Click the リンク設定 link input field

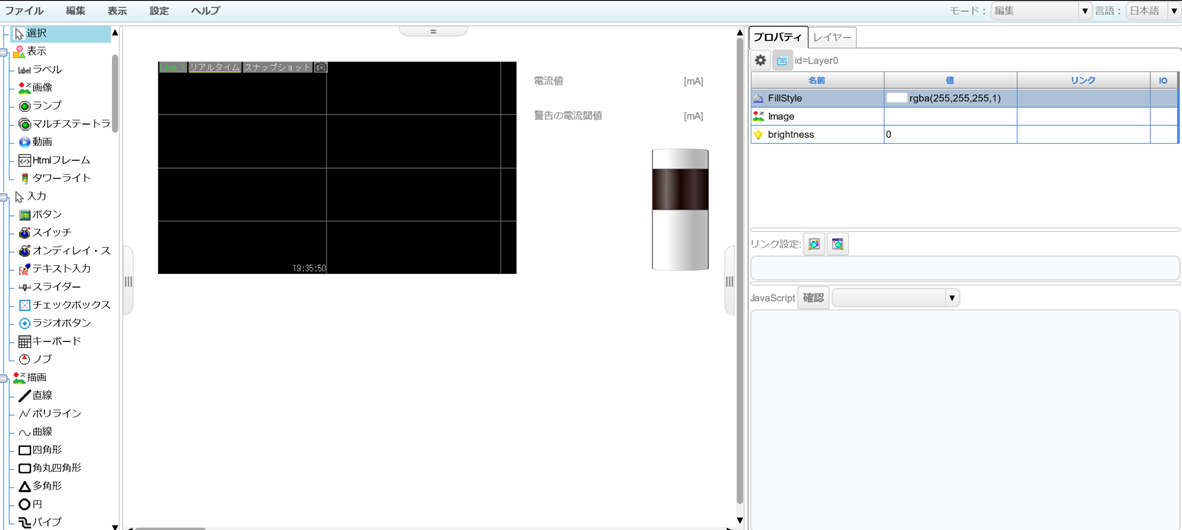click(964, 268)
